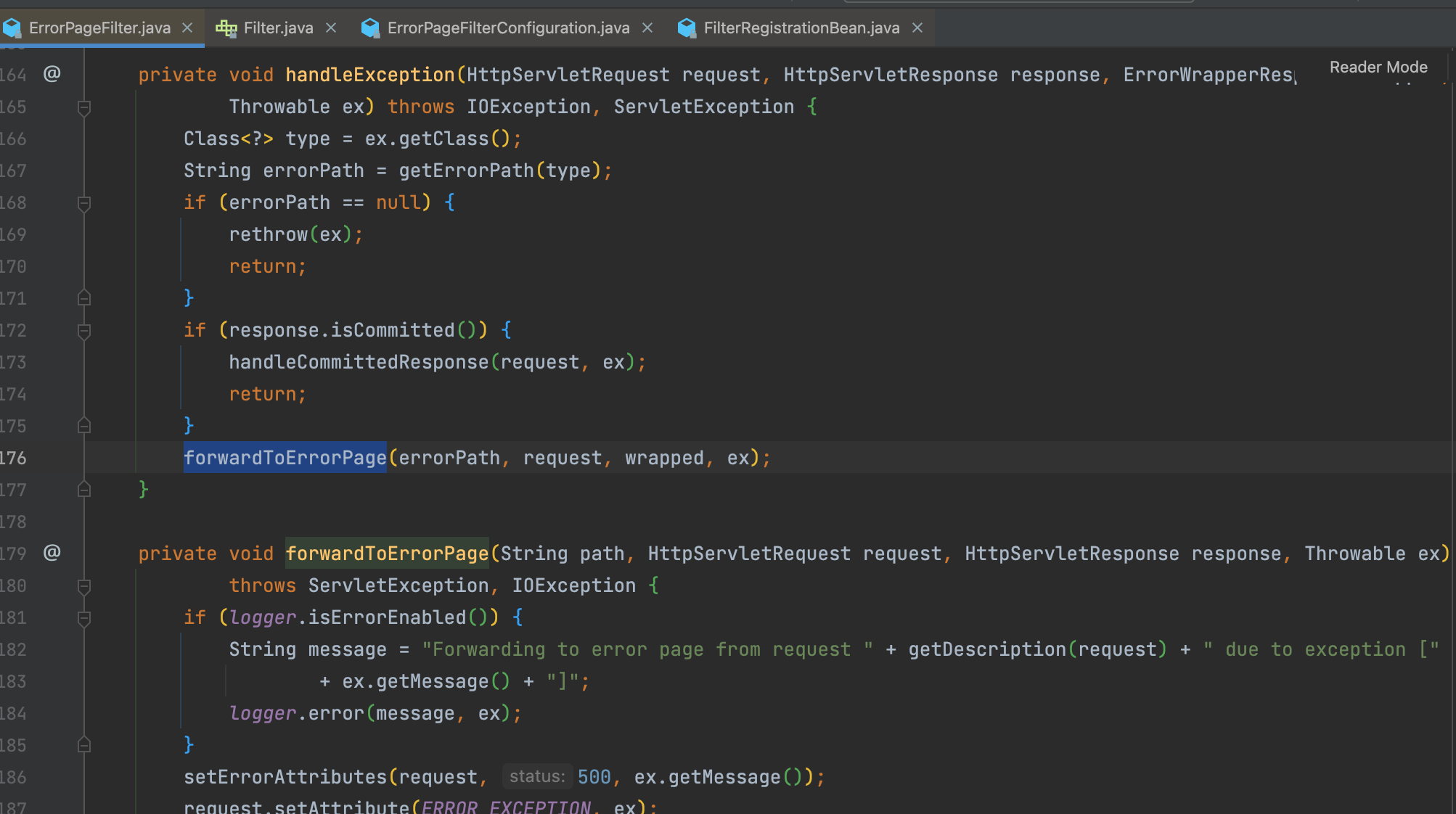This screenshot has height=814, width=1456.
Task: Fold the handleException method body
Action: (84, 107)
